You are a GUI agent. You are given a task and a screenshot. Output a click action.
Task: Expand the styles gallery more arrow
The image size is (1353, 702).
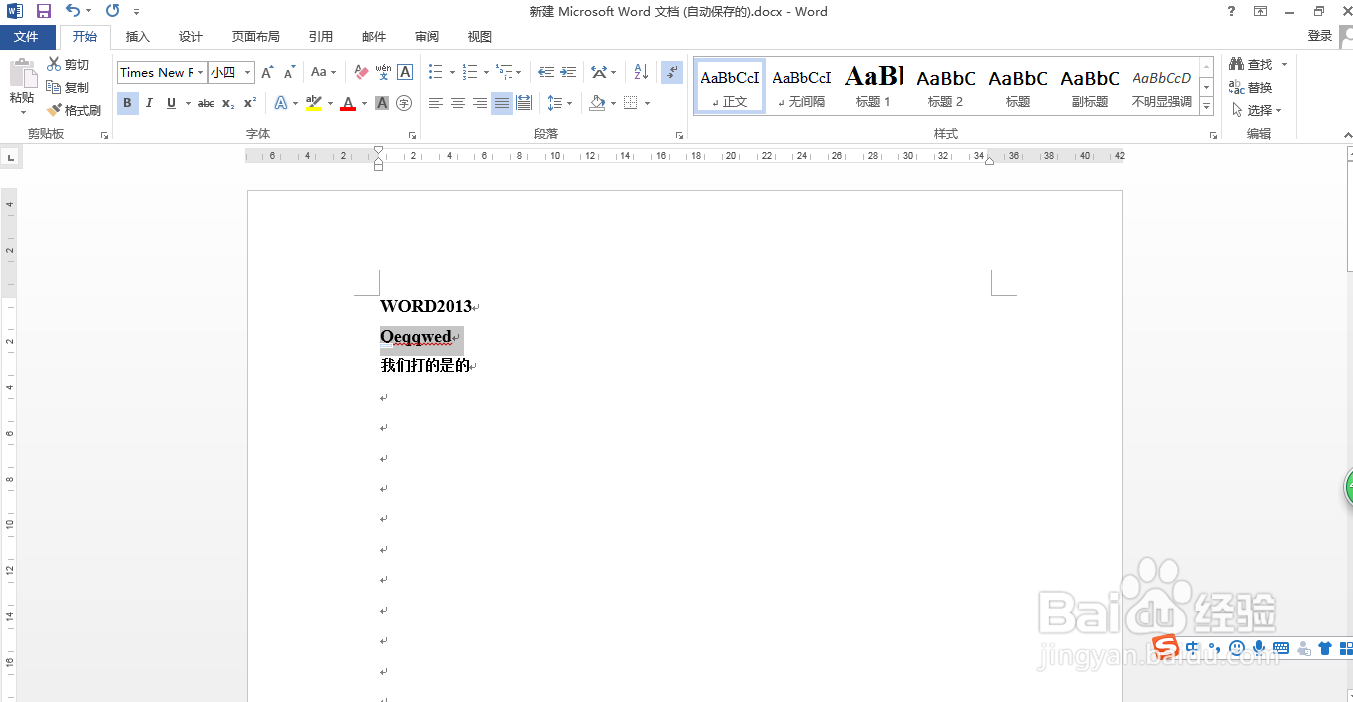pos(1207,107)
